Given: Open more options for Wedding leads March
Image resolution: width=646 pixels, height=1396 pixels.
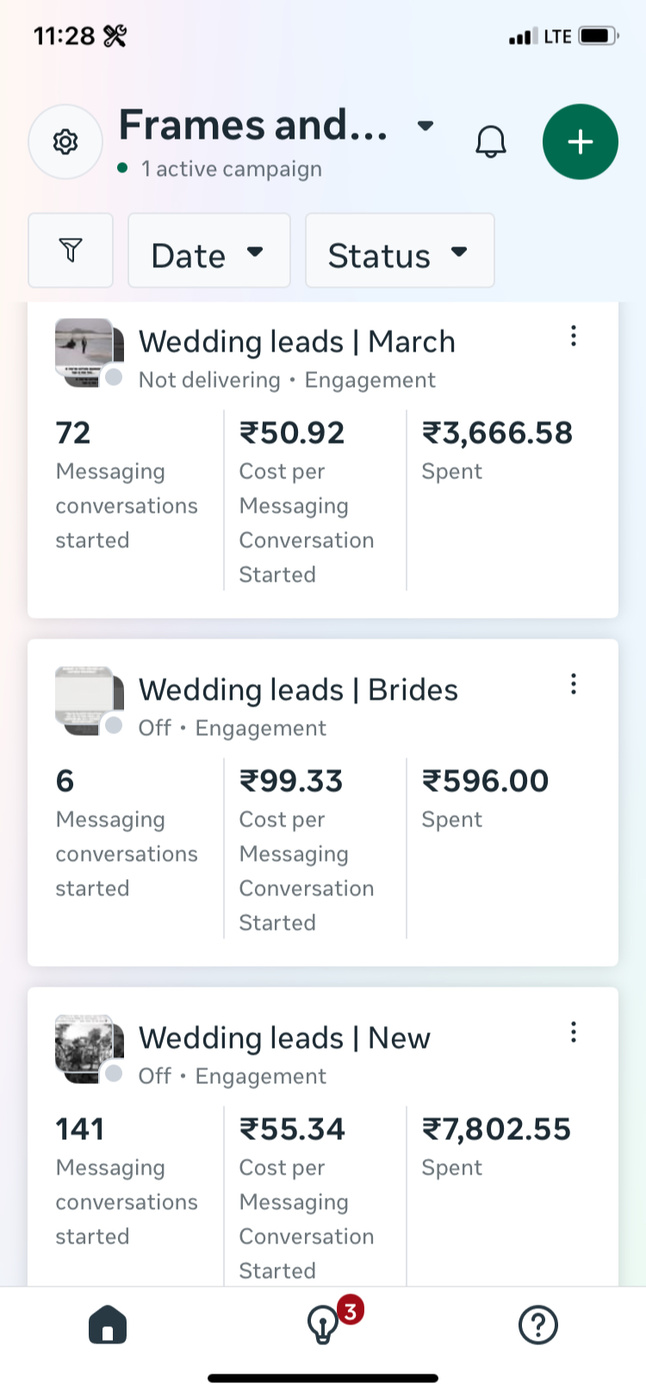Looking at the screenshot, I should click(x=573, y=336).
